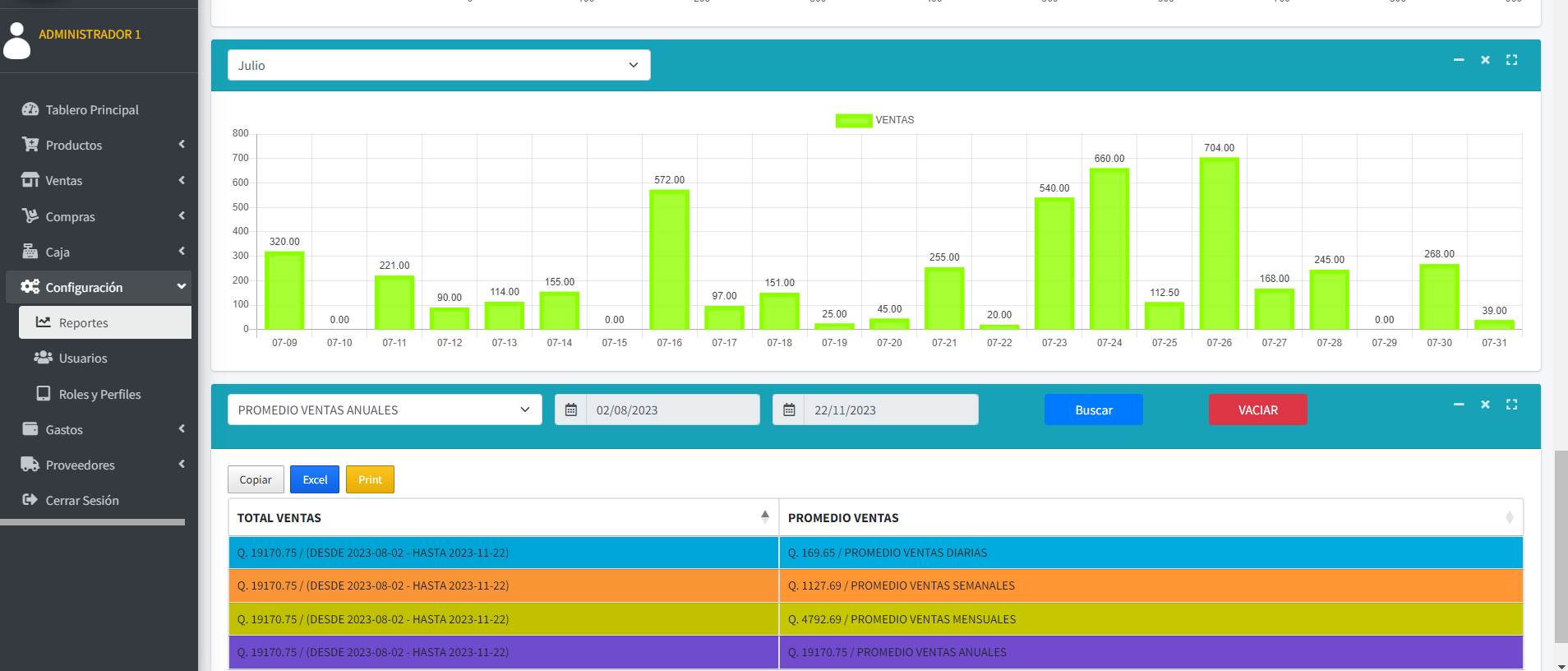Toggle VENTAS legend series in chart
1568x671 pixels.
point(875,120)
